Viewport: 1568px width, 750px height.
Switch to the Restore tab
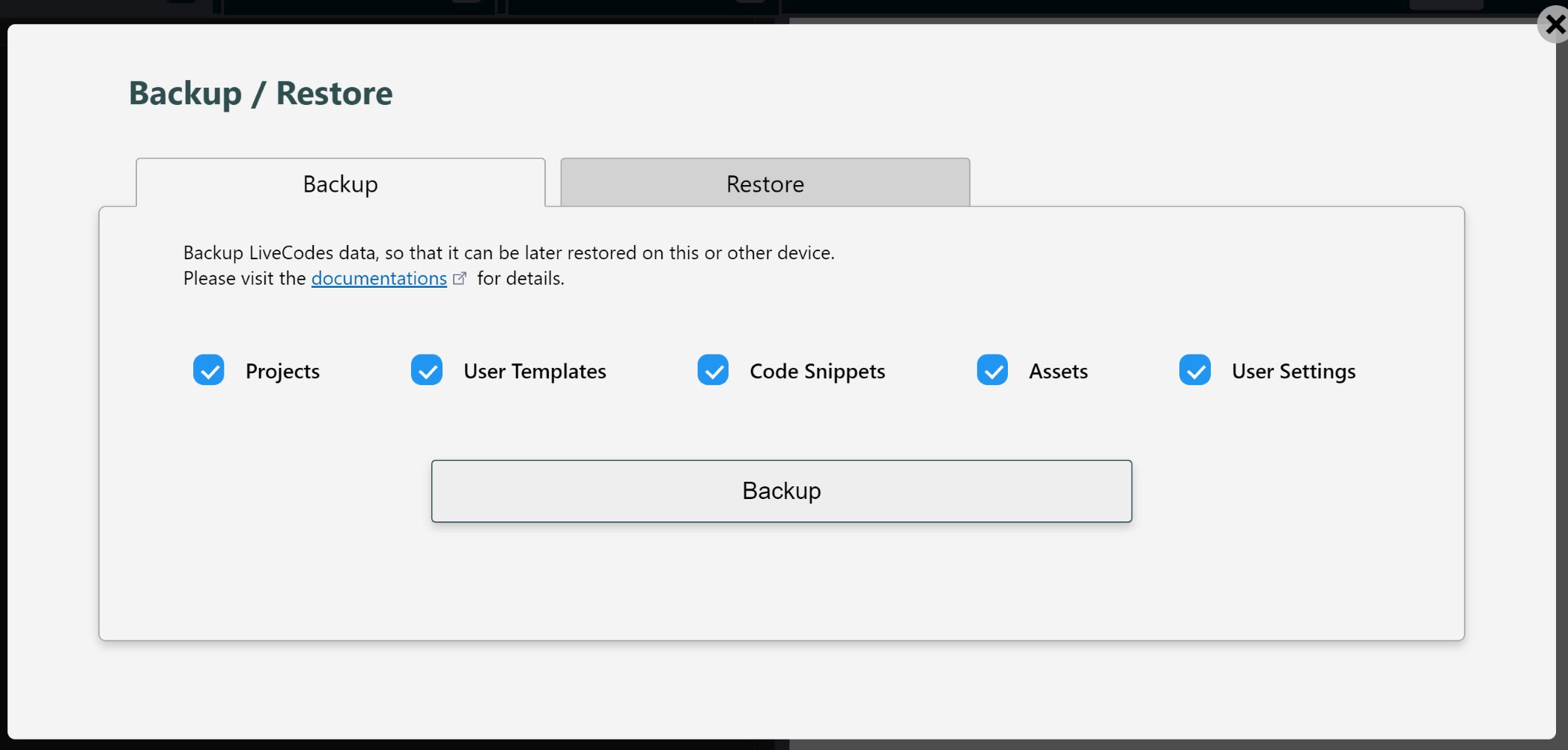764,184
